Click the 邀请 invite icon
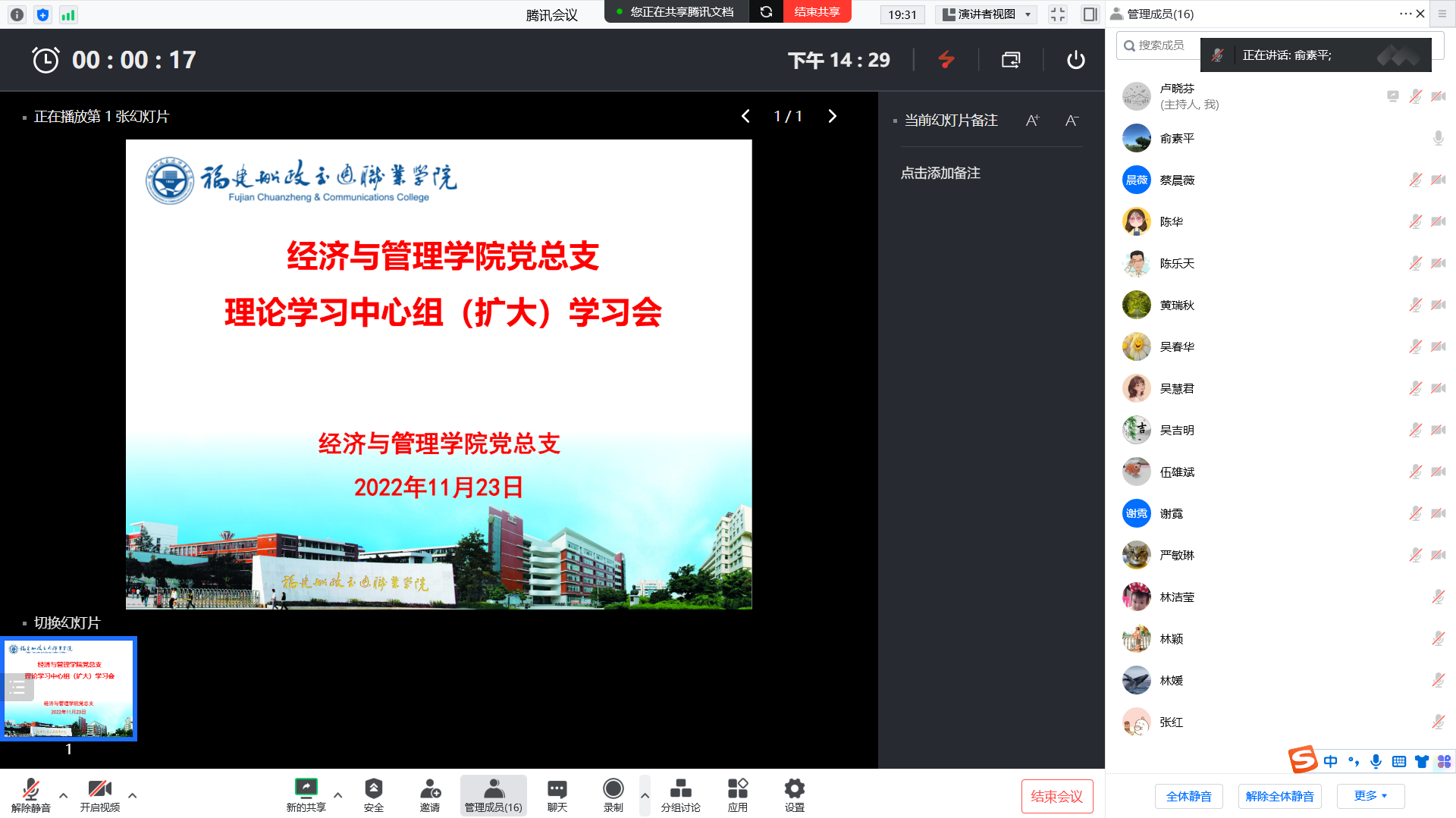This screenshot has height=818, width=1456. coord(430,794)
